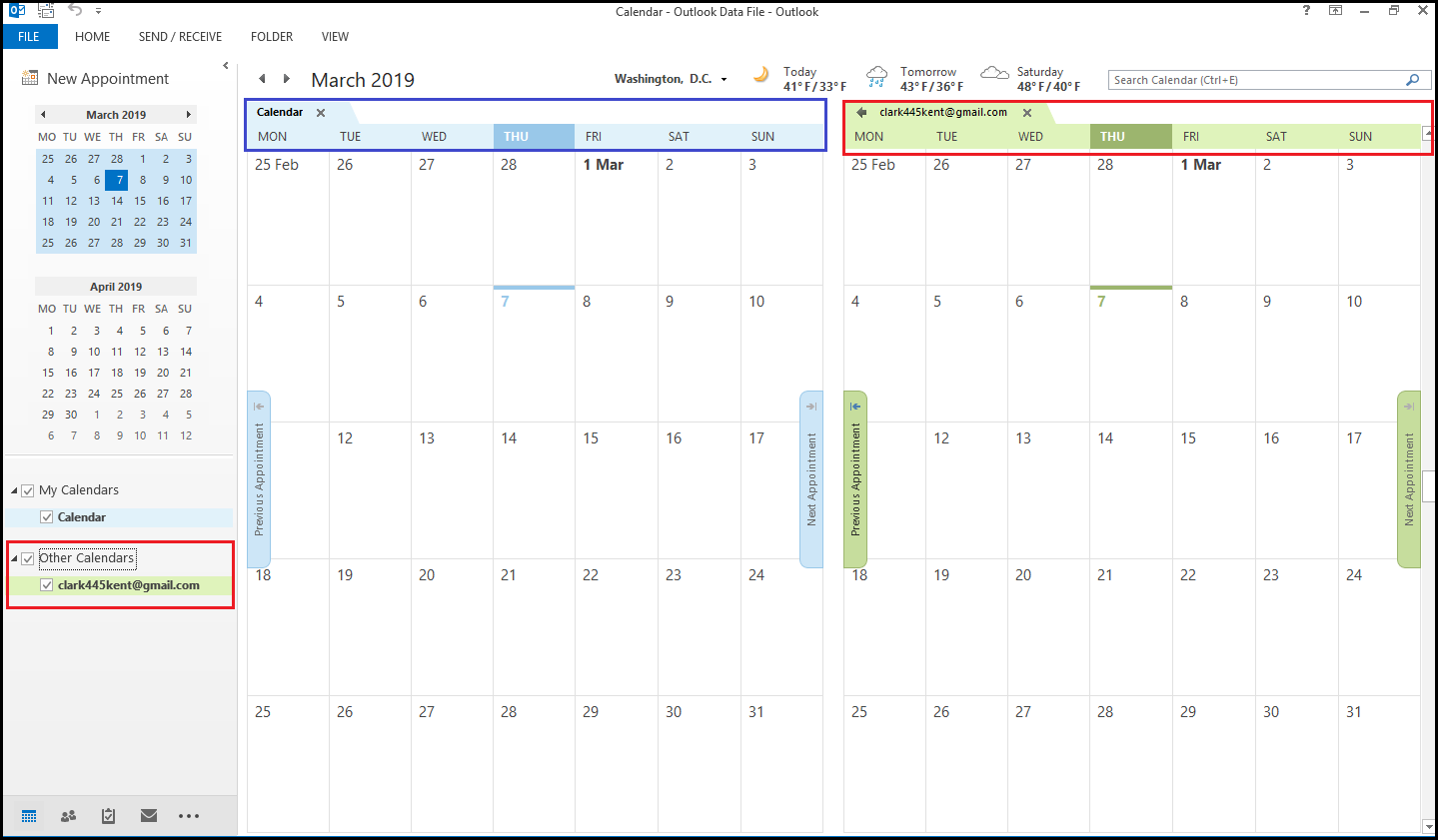Select the Calendar tab label
Screen dimensions: 1438x840
tap(280, 112)
